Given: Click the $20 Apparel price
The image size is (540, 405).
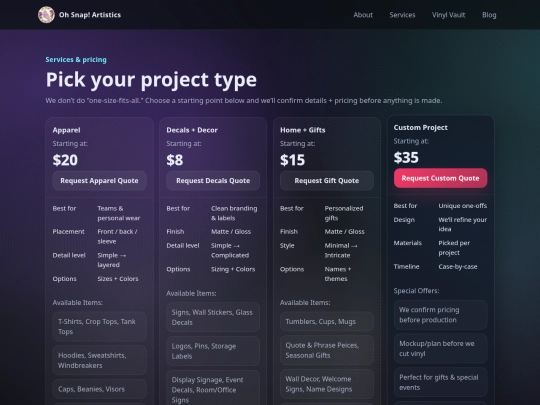Looking at the screenshot, I should point(65,160).
